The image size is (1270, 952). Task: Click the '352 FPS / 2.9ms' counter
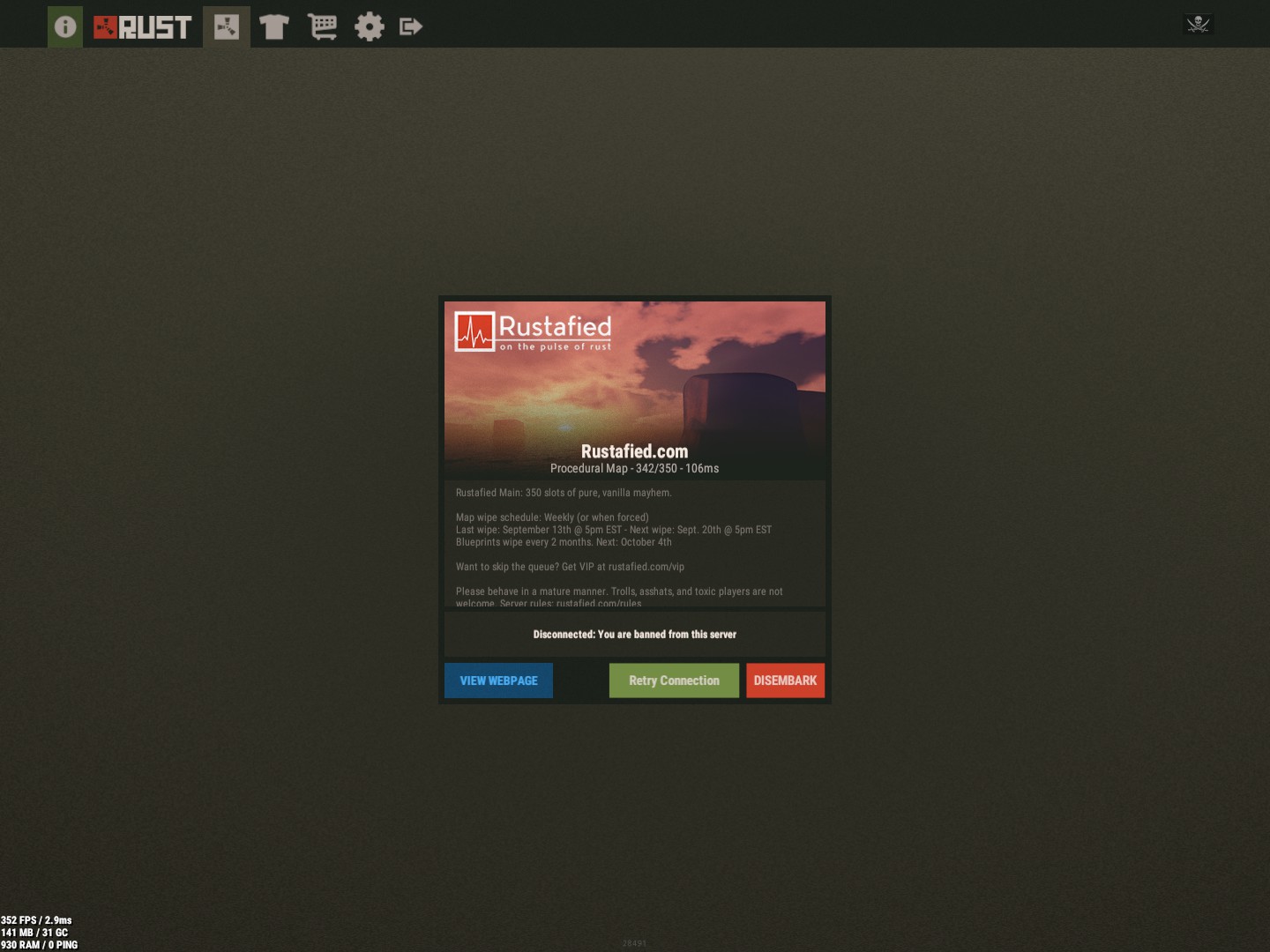[x=36, y=920]
